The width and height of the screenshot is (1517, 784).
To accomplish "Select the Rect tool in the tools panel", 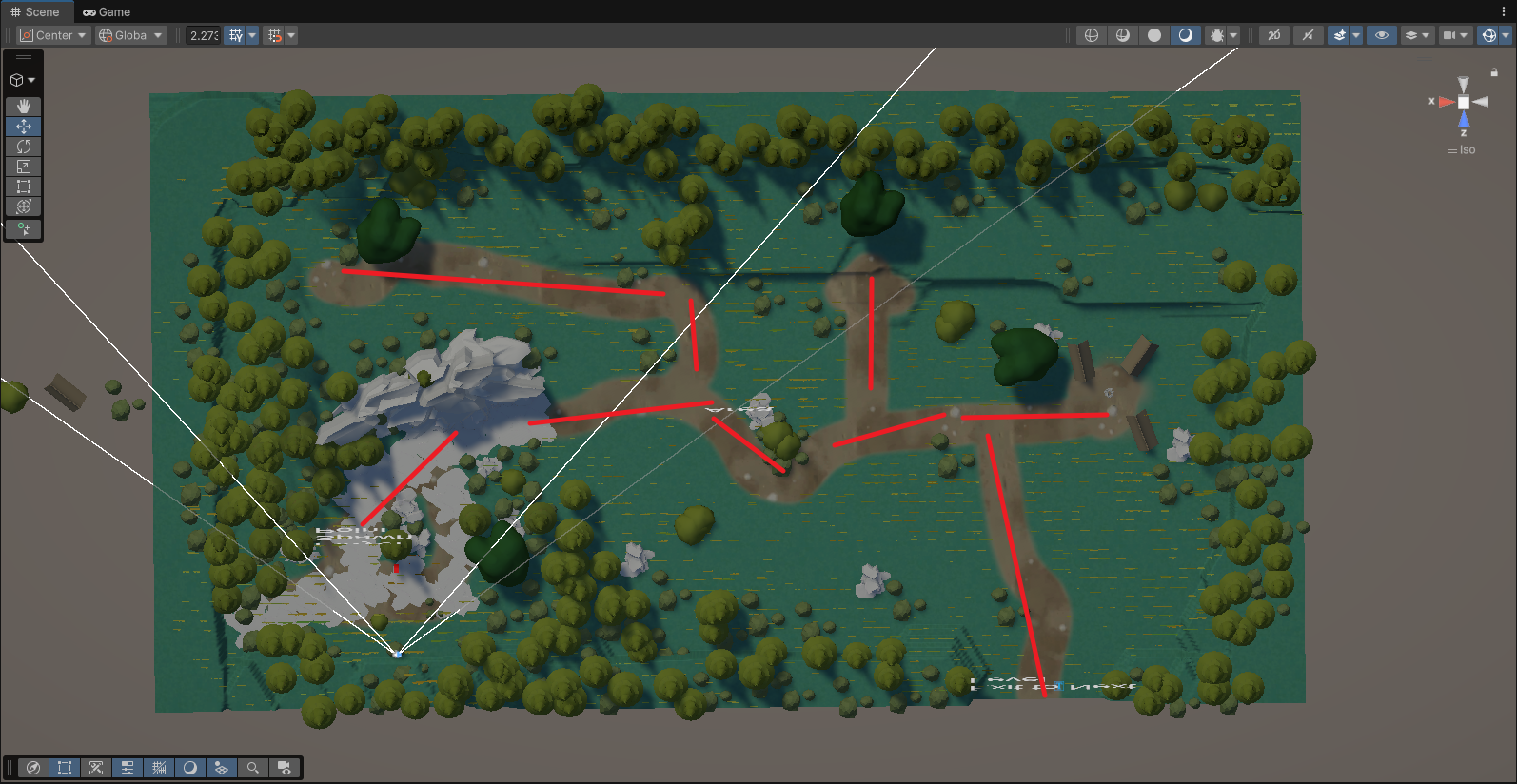I will click(x=24, y=186).
